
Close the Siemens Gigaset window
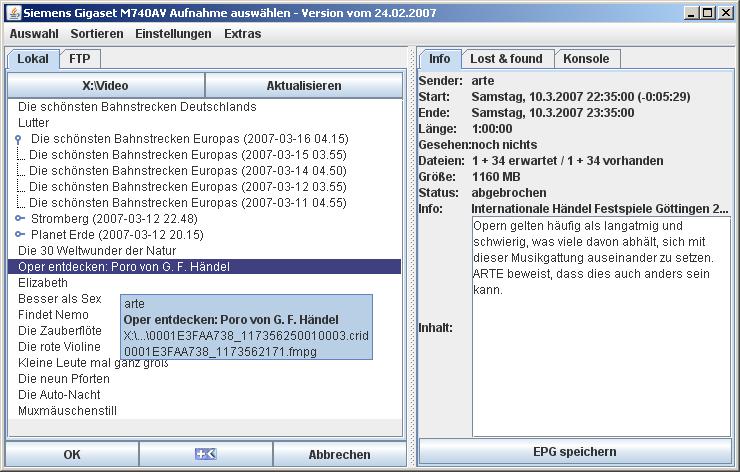pyautogui.click(x=725, y=13)
